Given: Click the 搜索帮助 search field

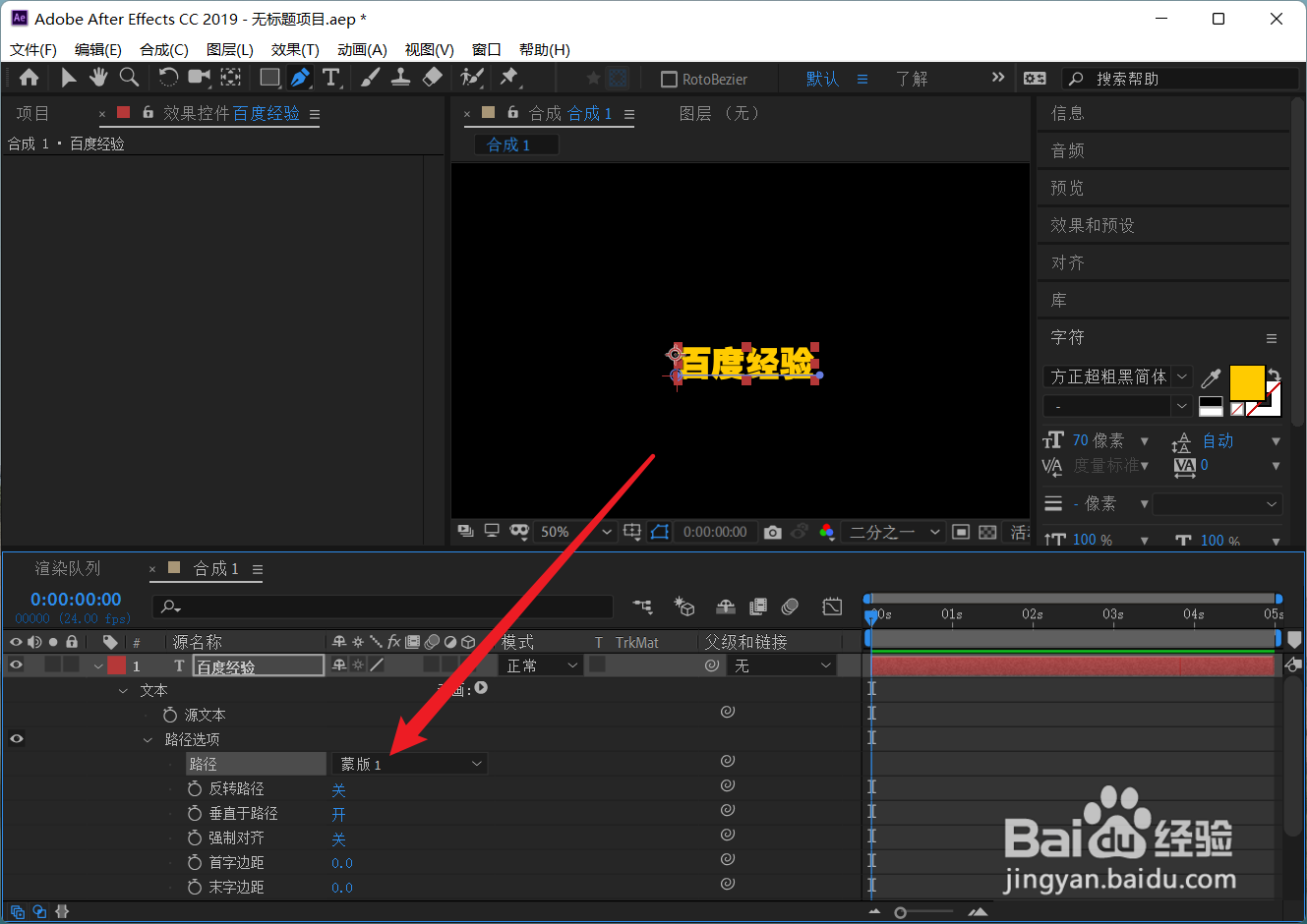Looking at the screenshot, I should tap(1180, 79).
